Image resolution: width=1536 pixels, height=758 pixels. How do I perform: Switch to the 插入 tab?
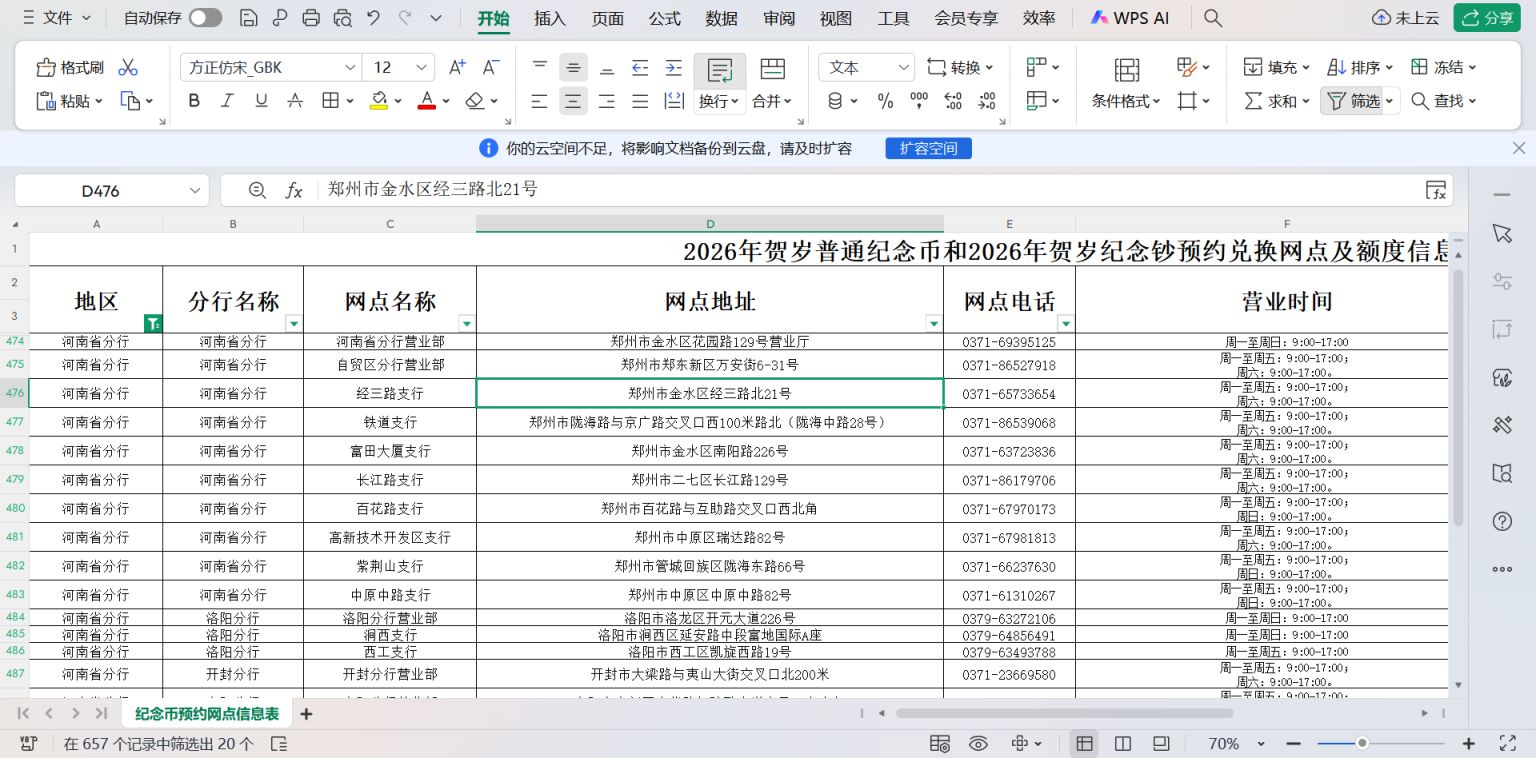point(550,18)
